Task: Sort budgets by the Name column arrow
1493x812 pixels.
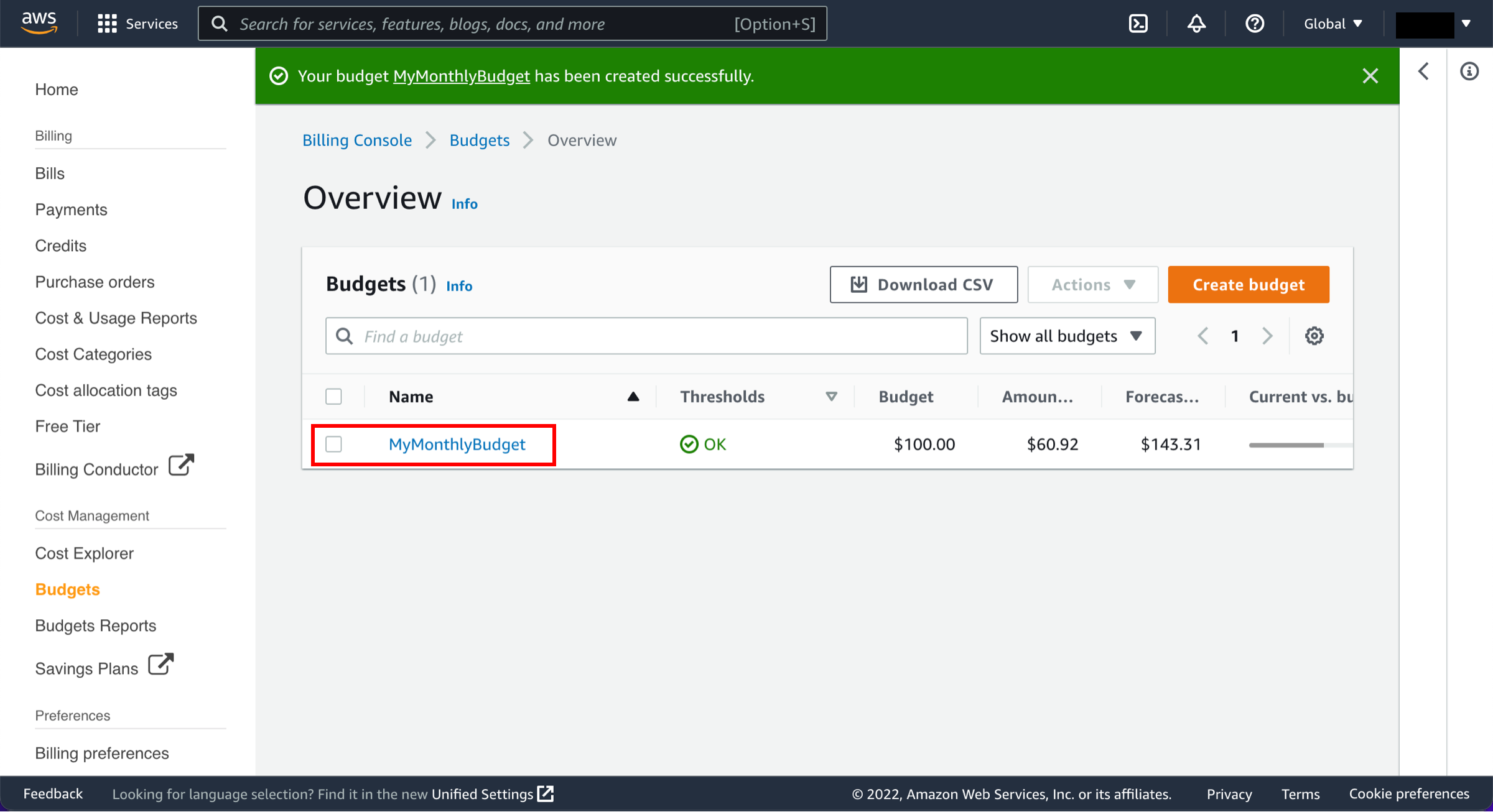Action: [633, 397]
